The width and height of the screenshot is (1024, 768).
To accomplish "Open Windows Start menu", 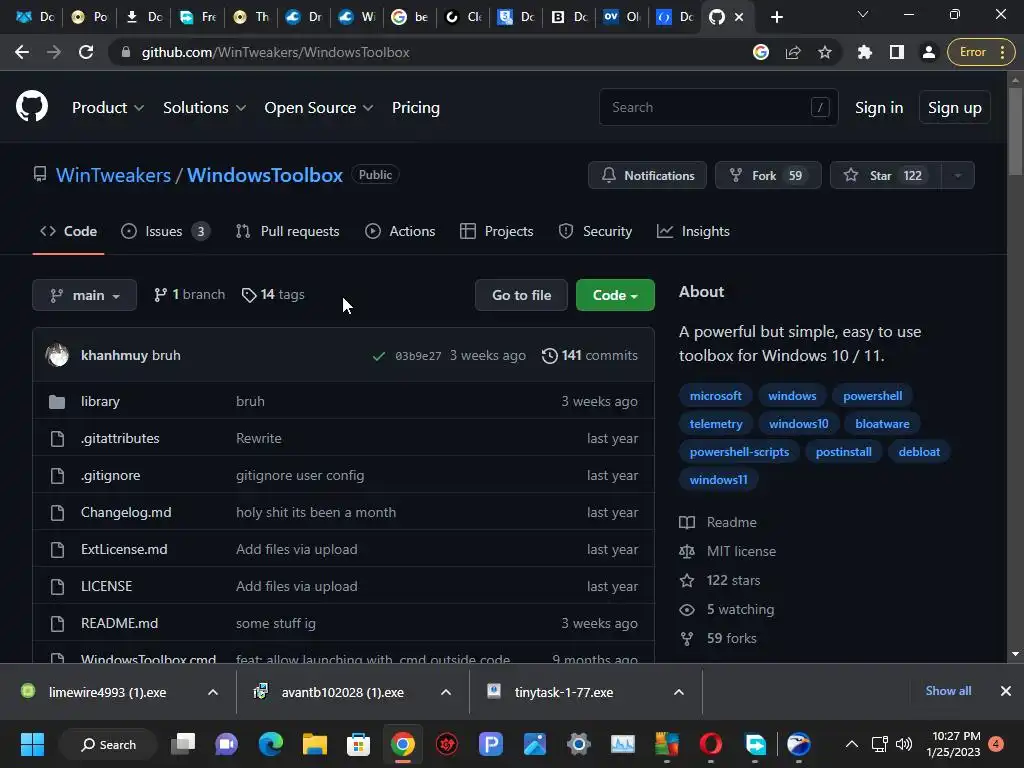I will coord(32,744).
